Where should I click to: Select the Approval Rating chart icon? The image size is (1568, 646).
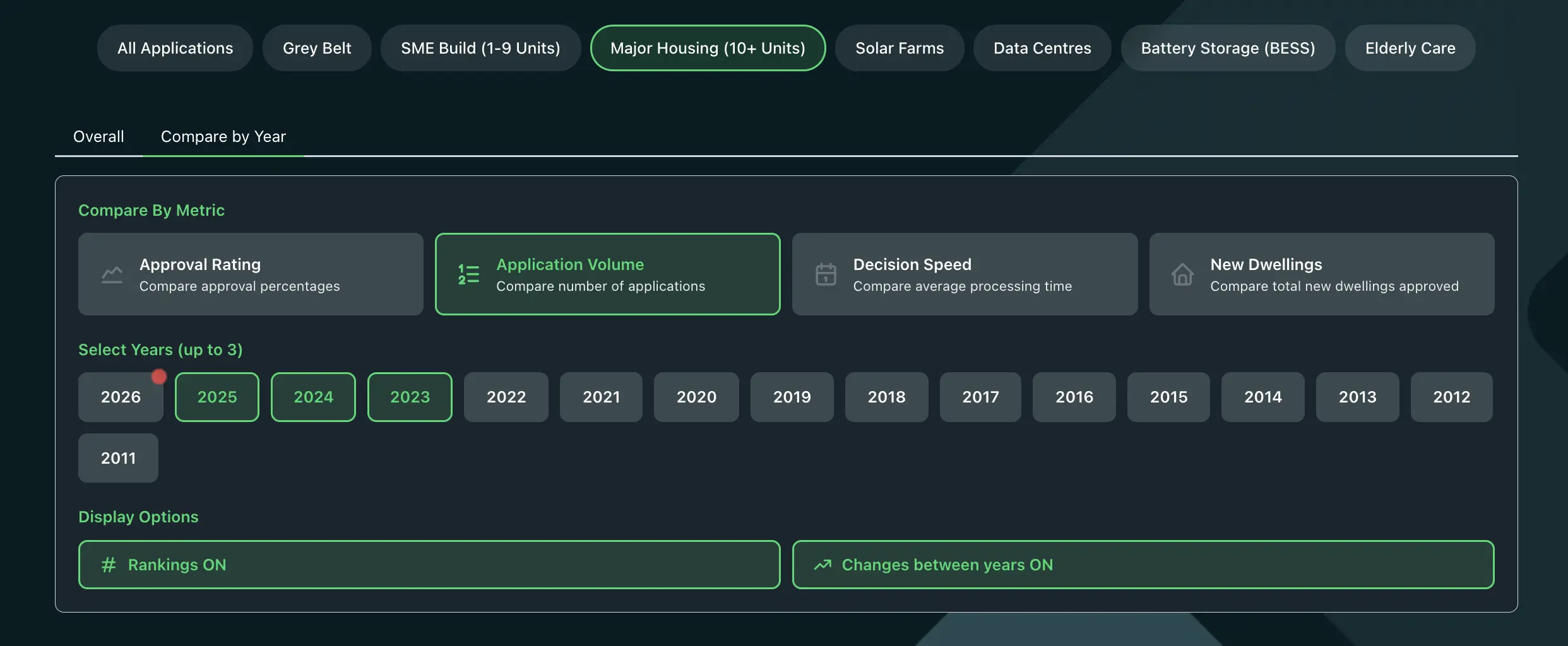112,274
